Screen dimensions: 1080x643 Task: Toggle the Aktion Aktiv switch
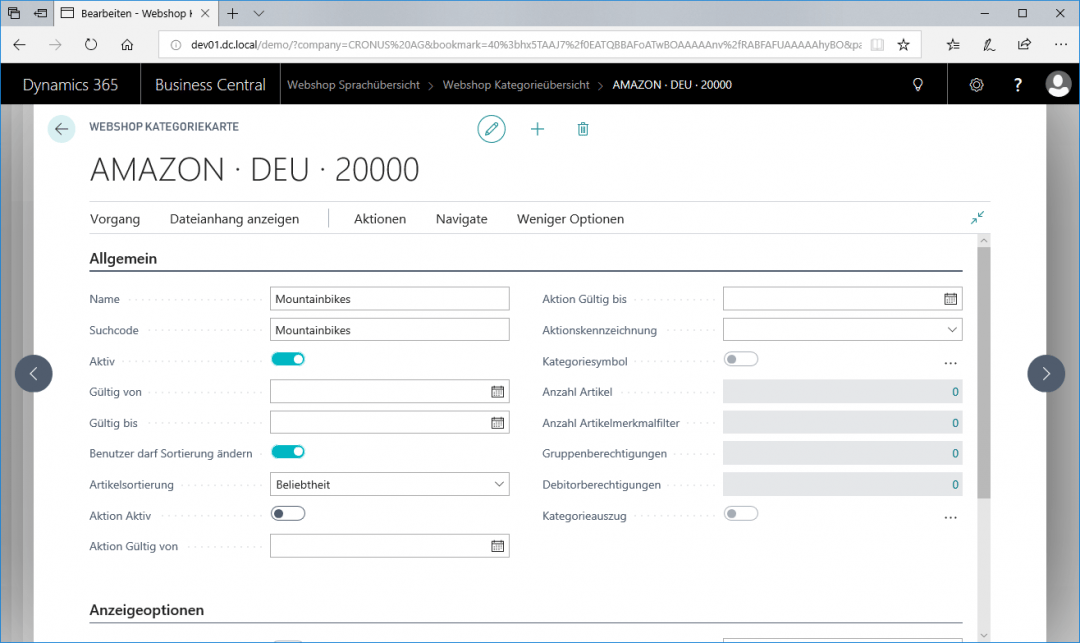coord(288,514)
